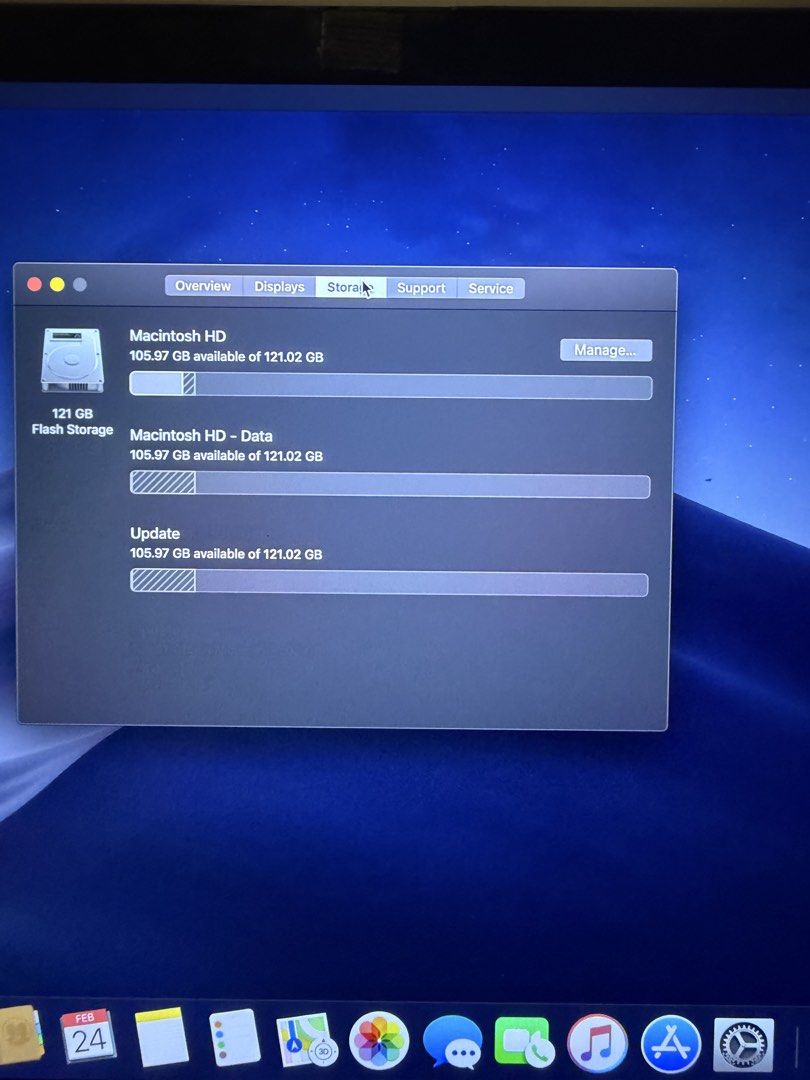Switch to the Overview tab
This screenshot has height=1080, width=810.
[x=203, y=286]
